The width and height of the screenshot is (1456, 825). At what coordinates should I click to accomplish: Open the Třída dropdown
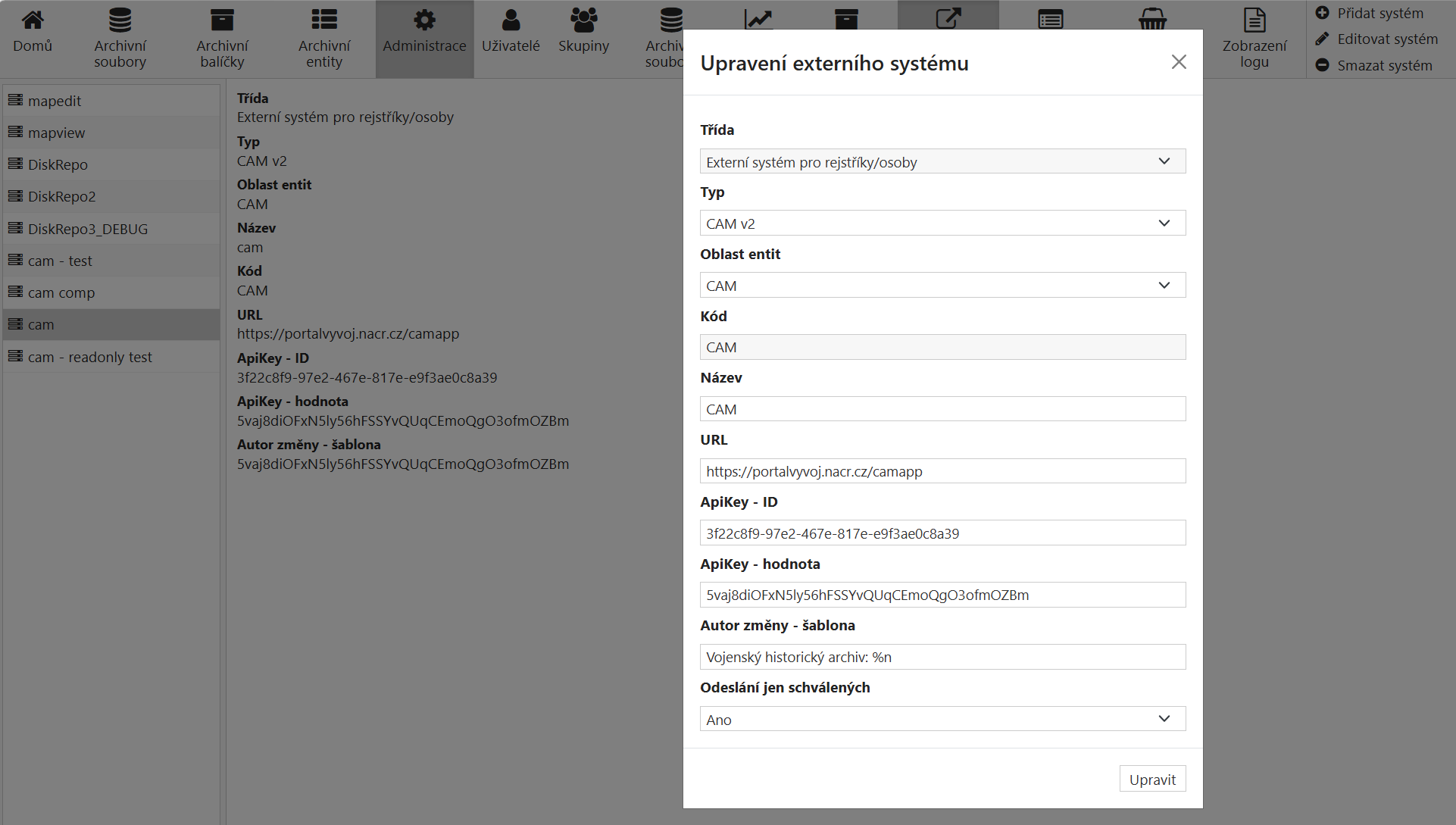click(x=942, y=161)
